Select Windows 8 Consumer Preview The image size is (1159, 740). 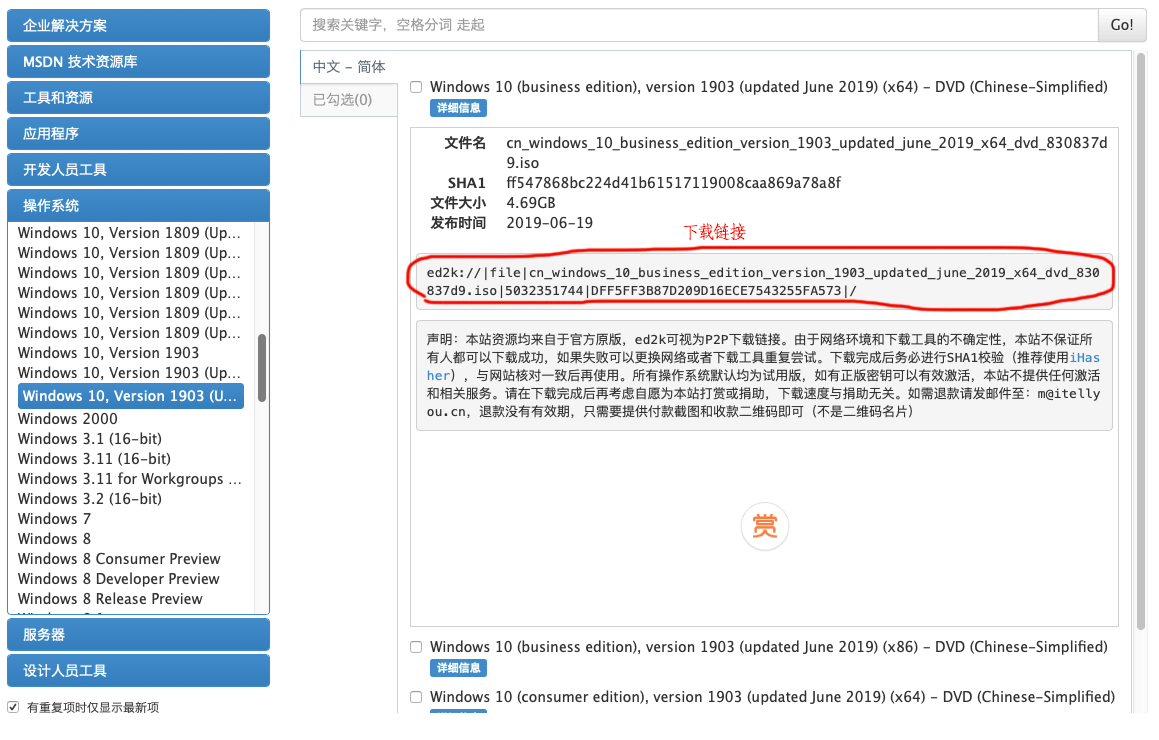pyautogui.click(x=119, y=558)
